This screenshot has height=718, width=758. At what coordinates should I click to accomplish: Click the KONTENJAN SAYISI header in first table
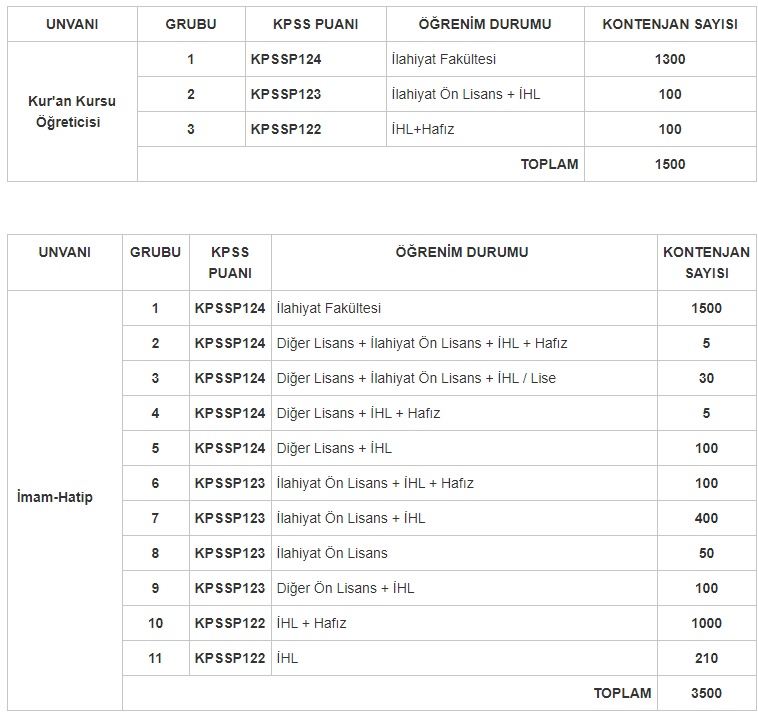pyautogui.click(x=670, y=24)
